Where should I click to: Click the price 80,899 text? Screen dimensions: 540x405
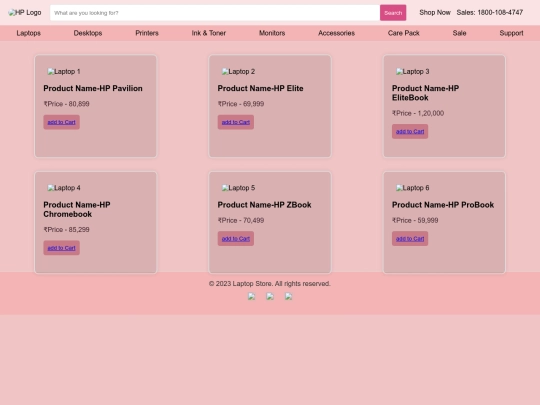(x=66, y=104)
